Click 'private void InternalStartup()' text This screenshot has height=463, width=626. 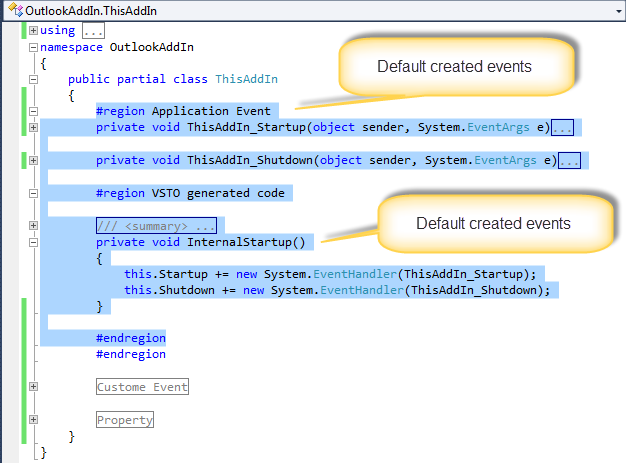(200, 242)
